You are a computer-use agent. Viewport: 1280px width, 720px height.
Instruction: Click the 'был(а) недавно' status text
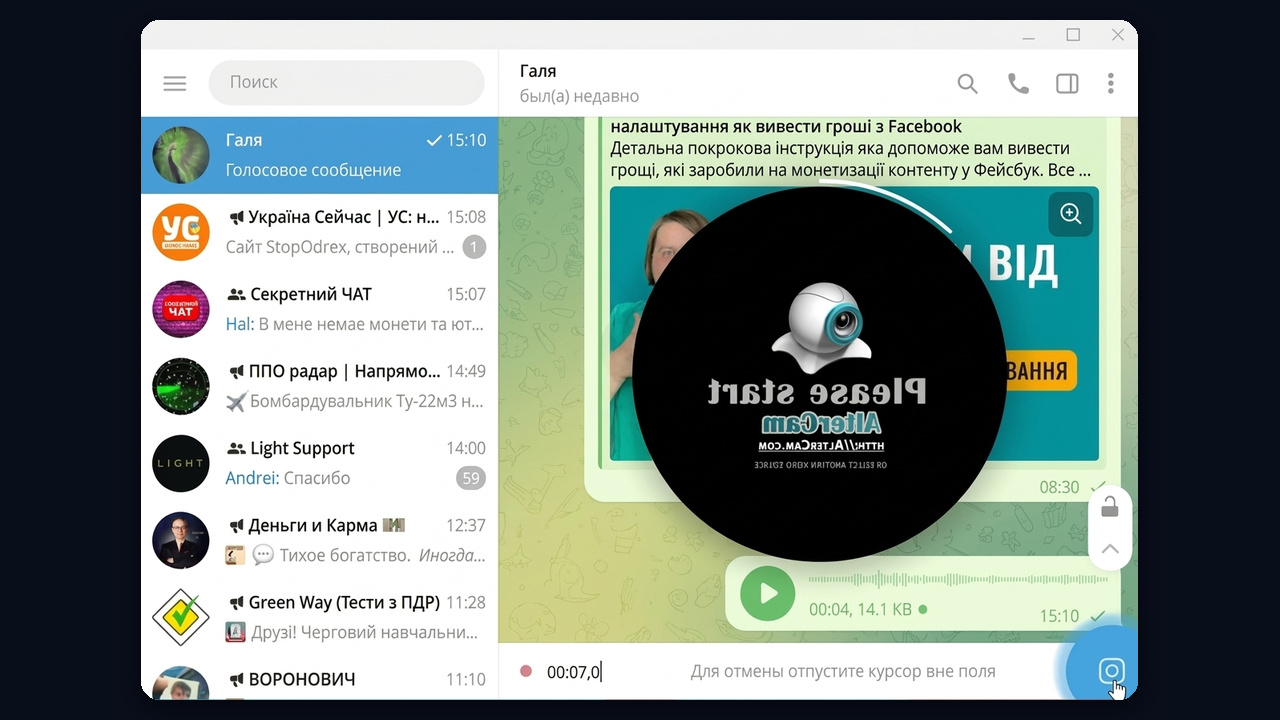(x=579, y=96)
